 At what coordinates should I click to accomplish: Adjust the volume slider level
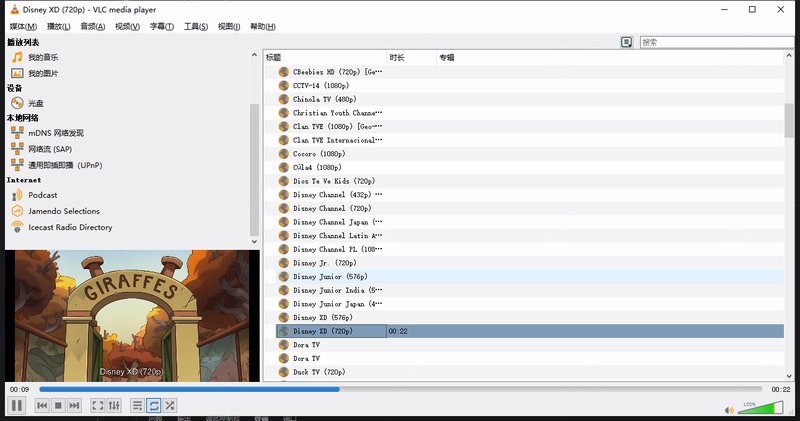point(762,407)
